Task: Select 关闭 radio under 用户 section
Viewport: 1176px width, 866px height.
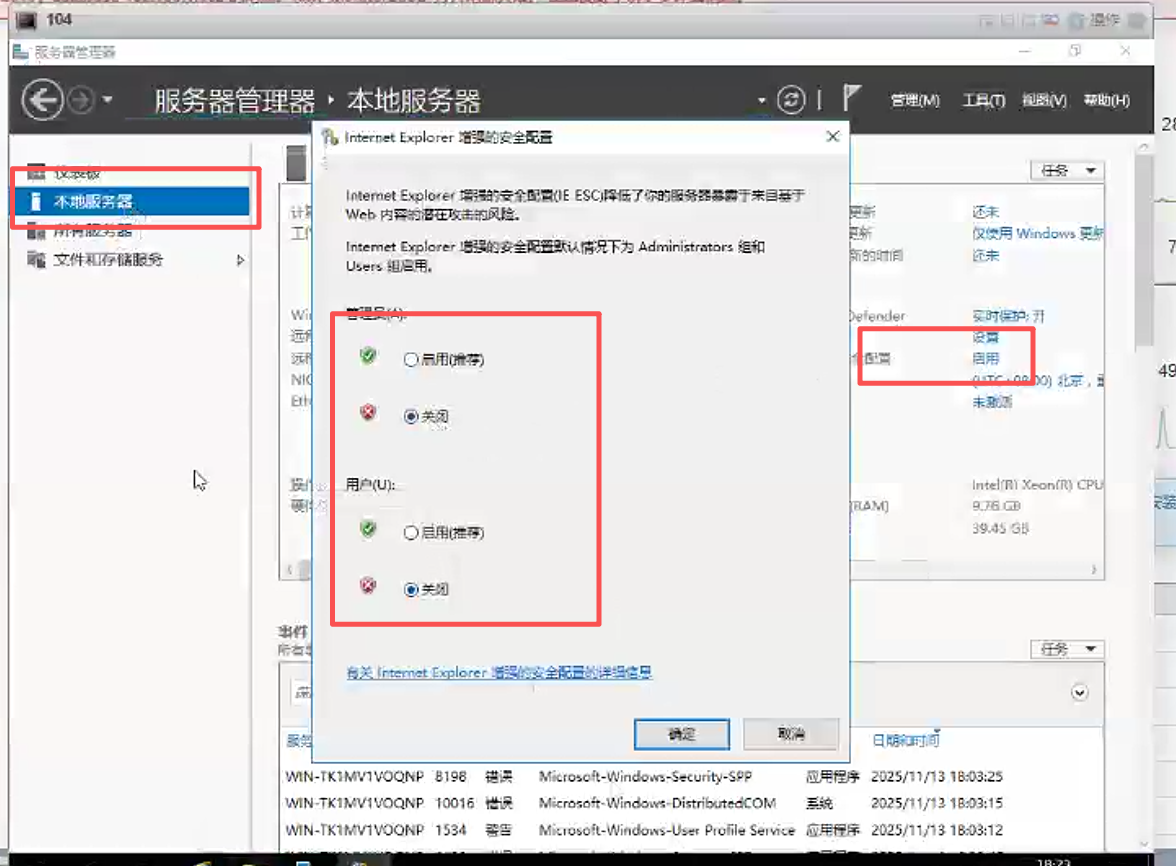Action: [x=411, y=590]
